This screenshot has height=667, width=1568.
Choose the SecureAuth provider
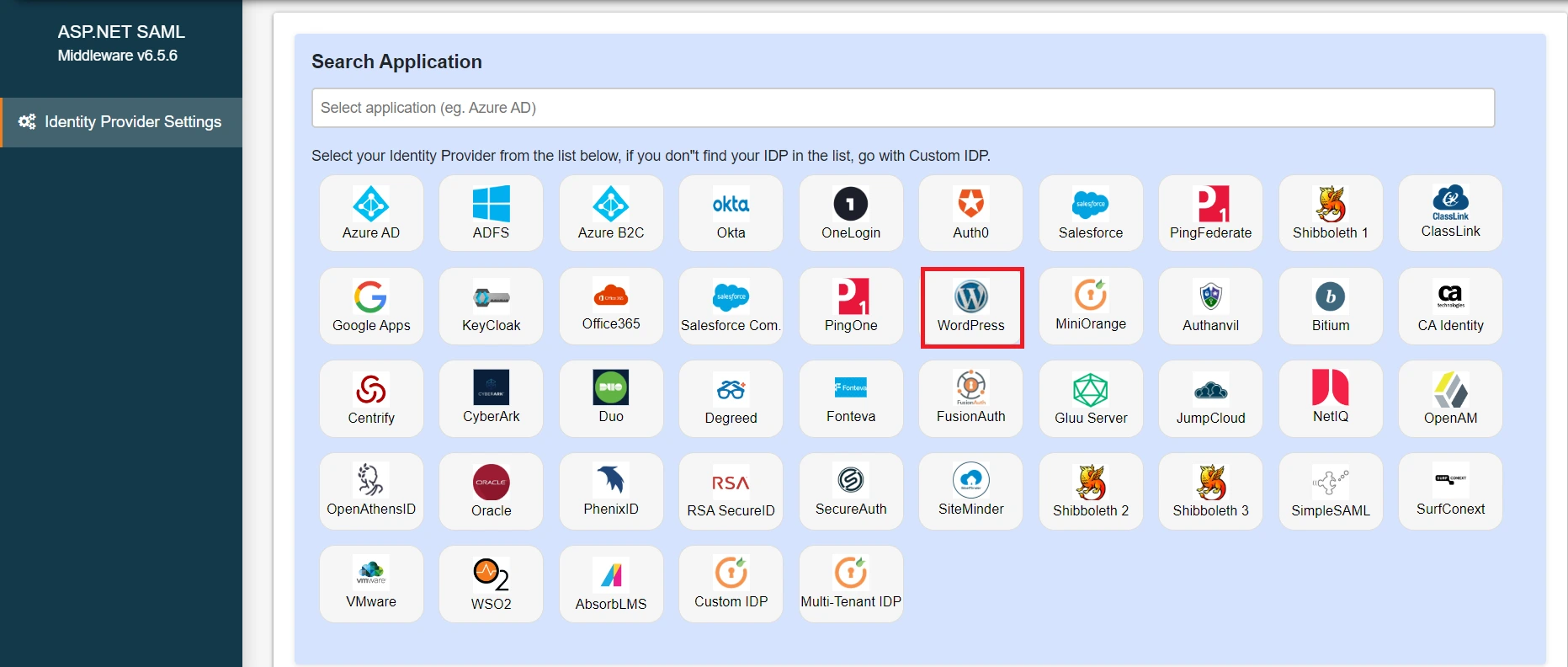pyautogui.click(x=851, y=491)
